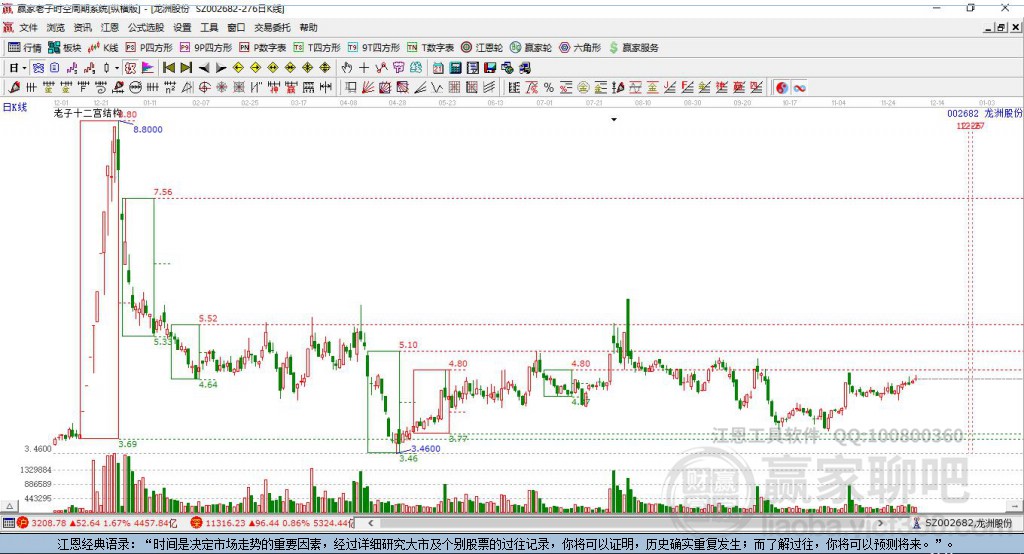Screen dimensions: 1024x554
Task: Open the 浏览 menu
Action: [x=56, y=27]
